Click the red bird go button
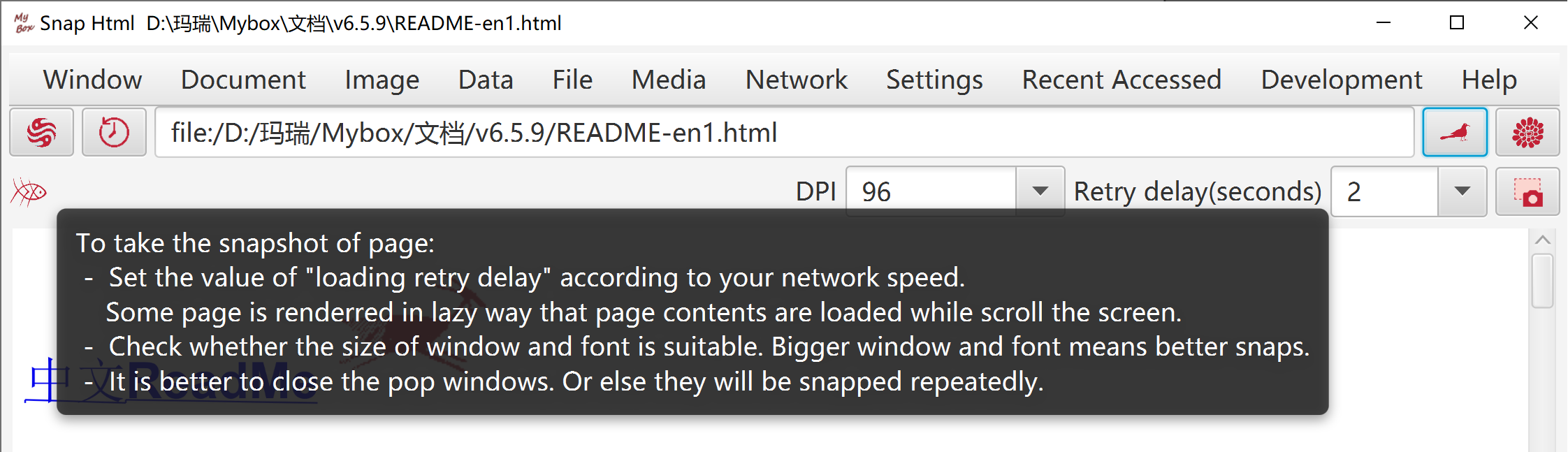This screenshot has height=452, width=1568. pos(1455,132)
